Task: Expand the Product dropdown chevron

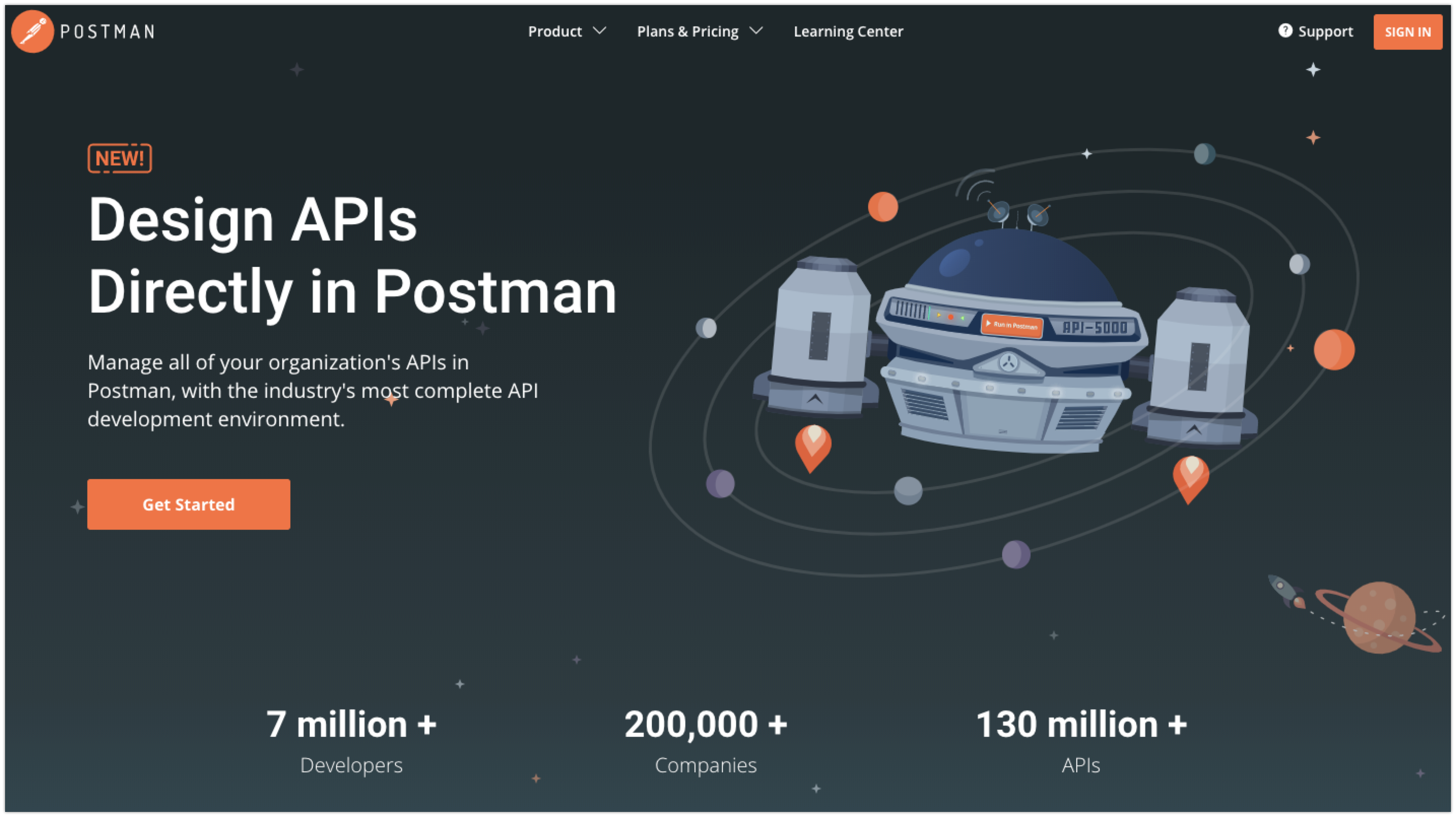Action: click(600, 30)
